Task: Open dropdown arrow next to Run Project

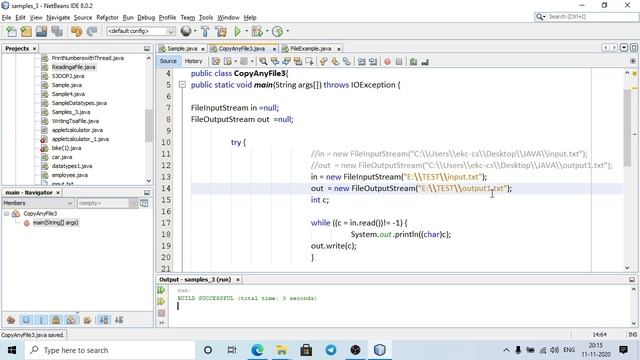Action: click(247, 31)
